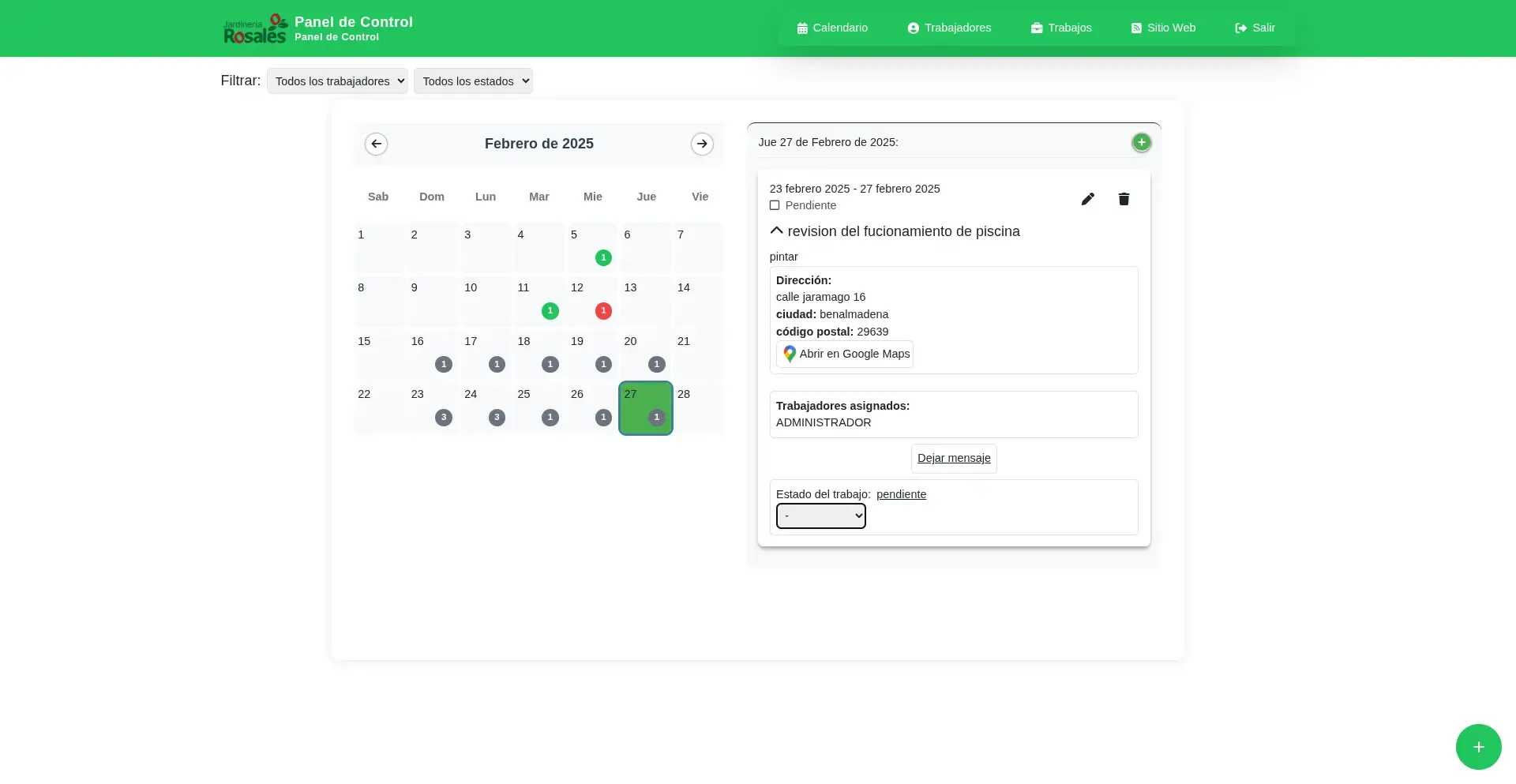Click the Jardinería Rosales logo
The width and height of the screenshot is (1516, 784).
pyautogui.click(x=254, y=28)
